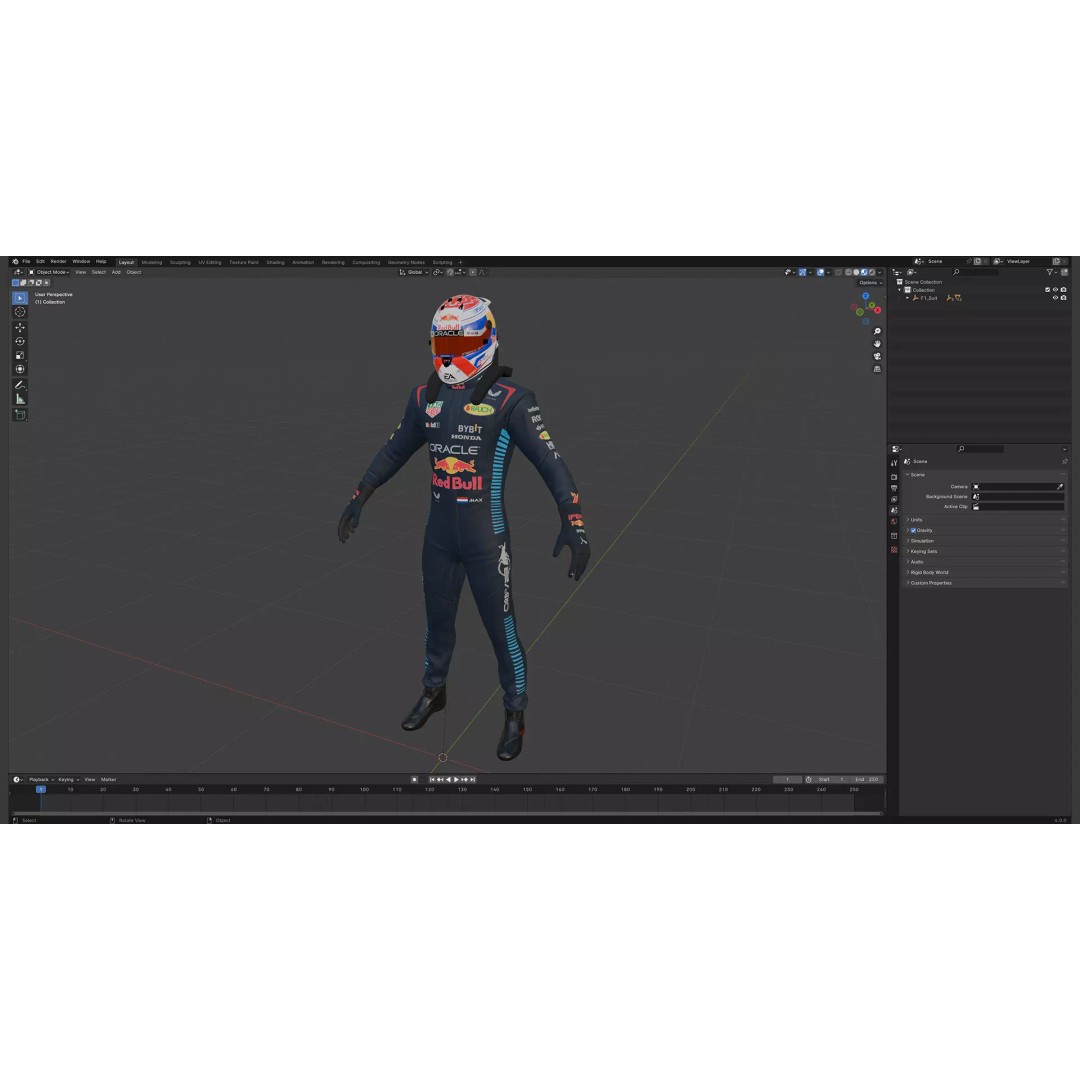
Task: Click the outliner search field
Action: pyautogui.click(x=975, y=272)
